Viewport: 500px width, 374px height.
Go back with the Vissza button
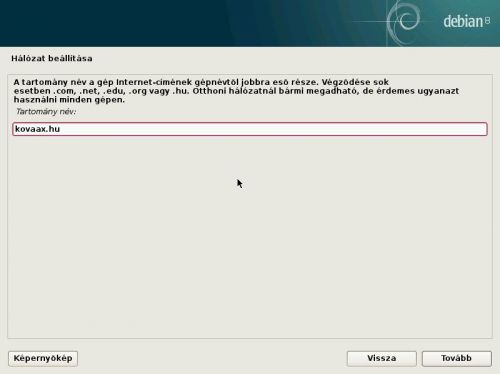coord(382,359)
